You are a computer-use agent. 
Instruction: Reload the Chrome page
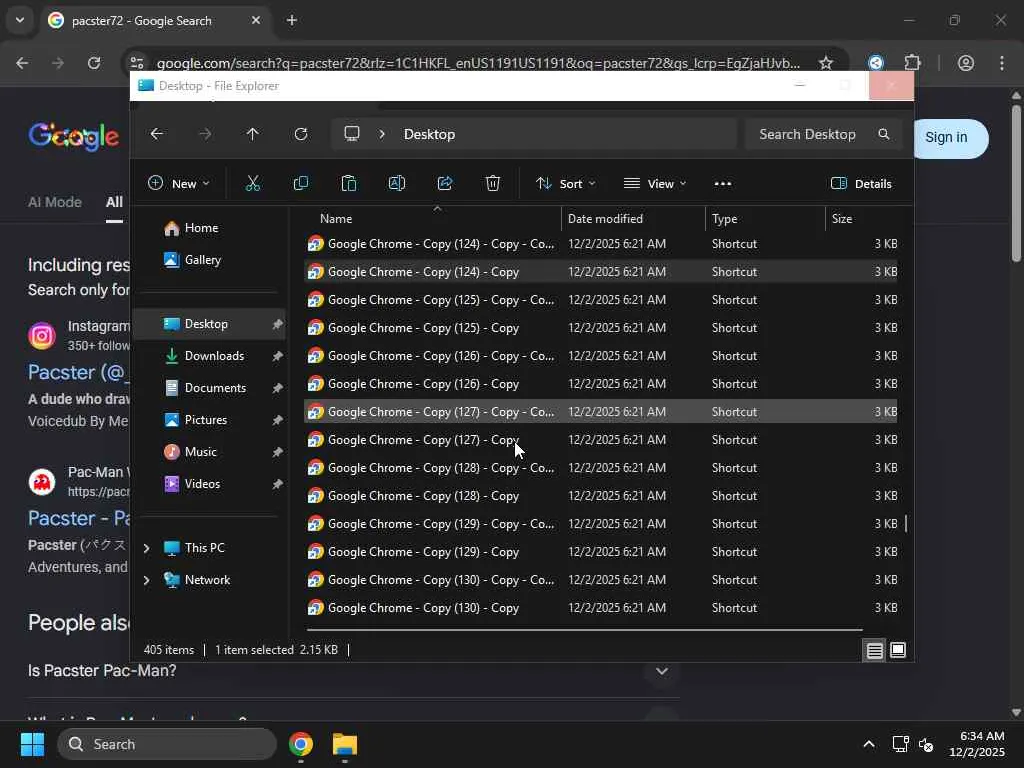point(94,63)
